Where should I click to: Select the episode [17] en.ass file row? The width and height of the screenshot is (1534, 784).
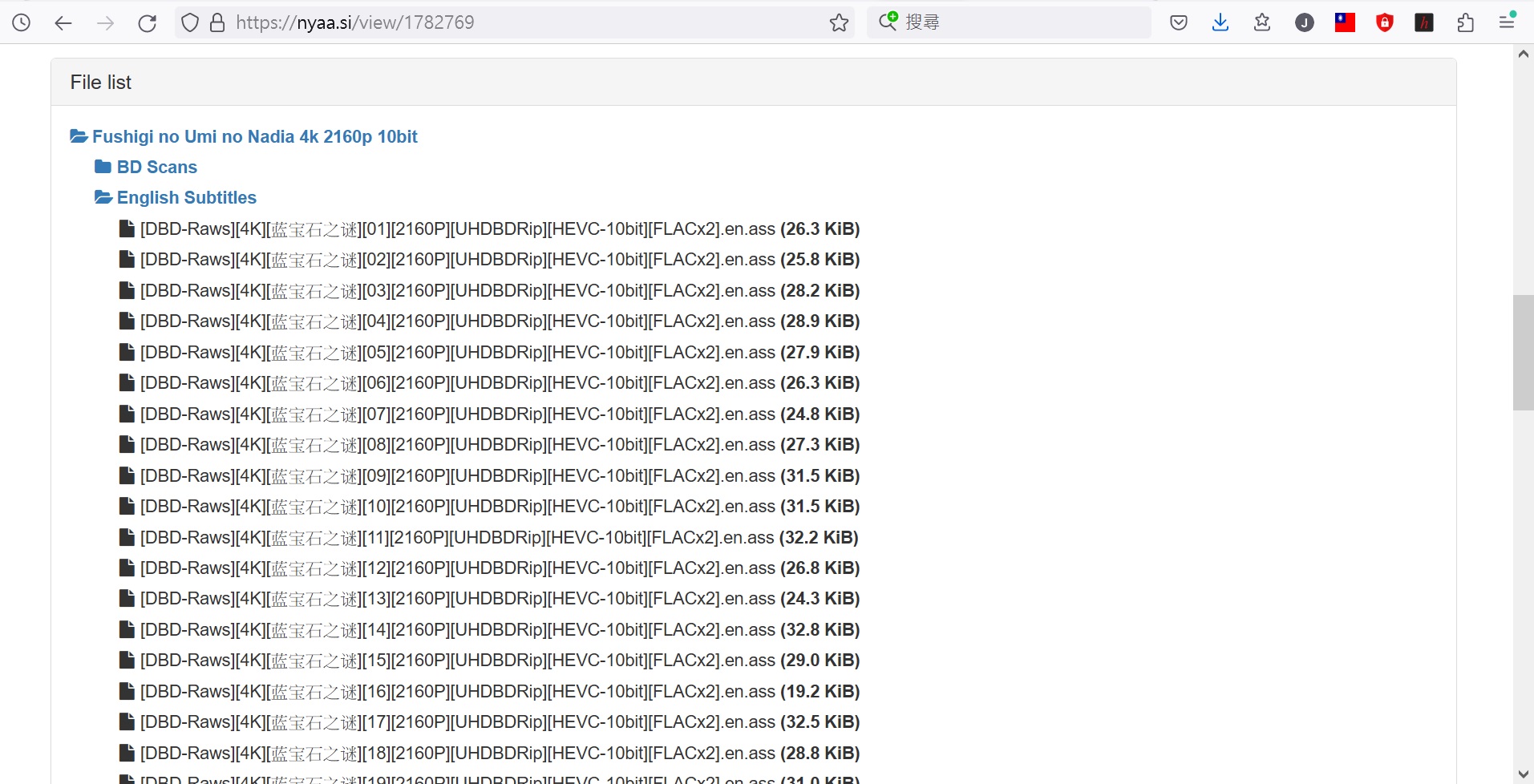pos(489,722)
